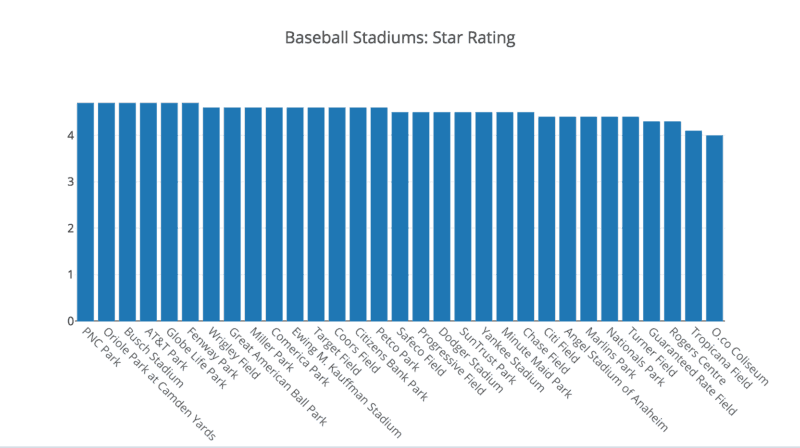Click the chart title Baseball Stadiums: Star Rating
The width and height of the screenshot is (800, 448).
point(399,39)
